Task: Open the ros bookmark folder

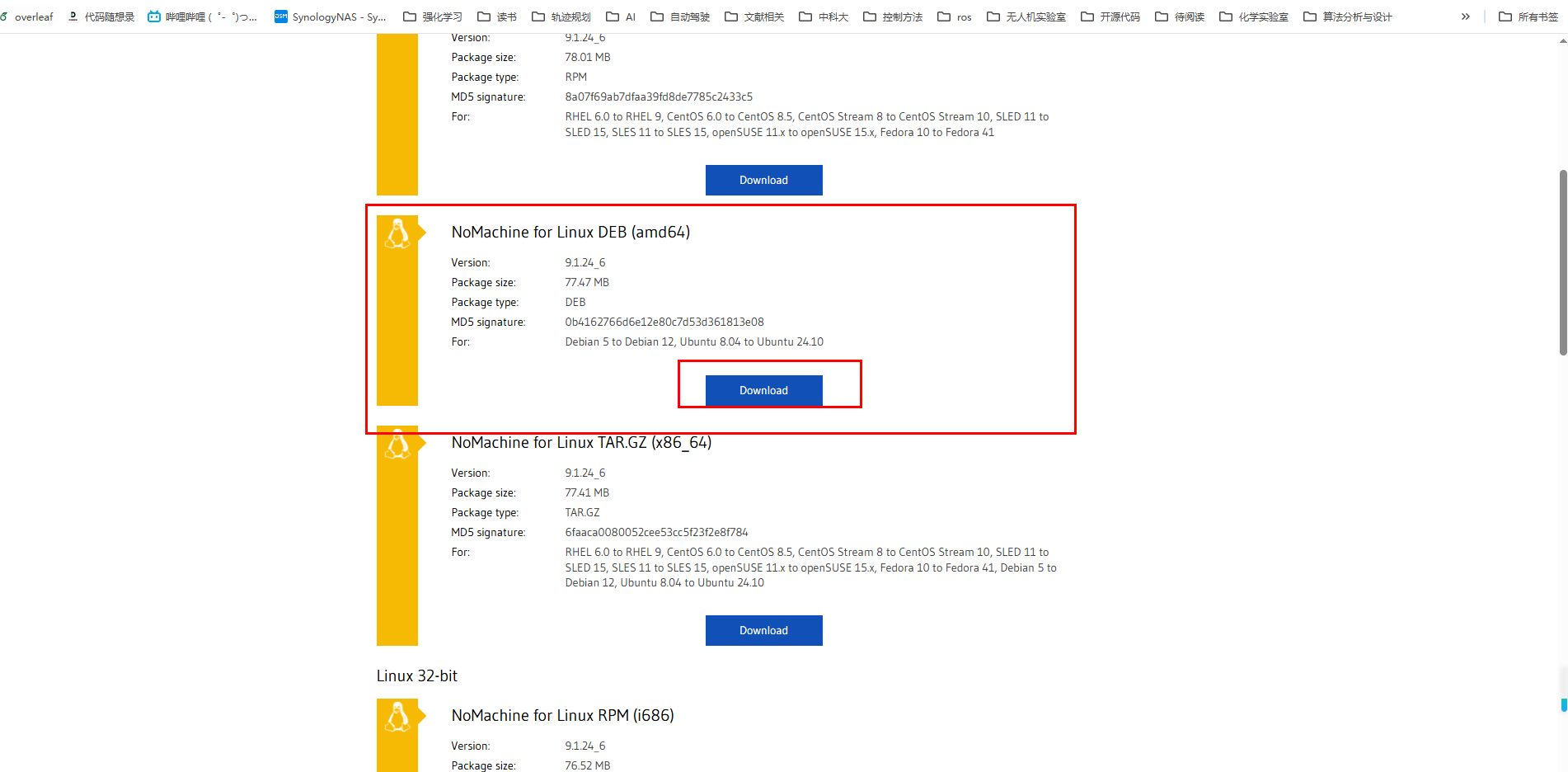Action: (x=955, y=16)
